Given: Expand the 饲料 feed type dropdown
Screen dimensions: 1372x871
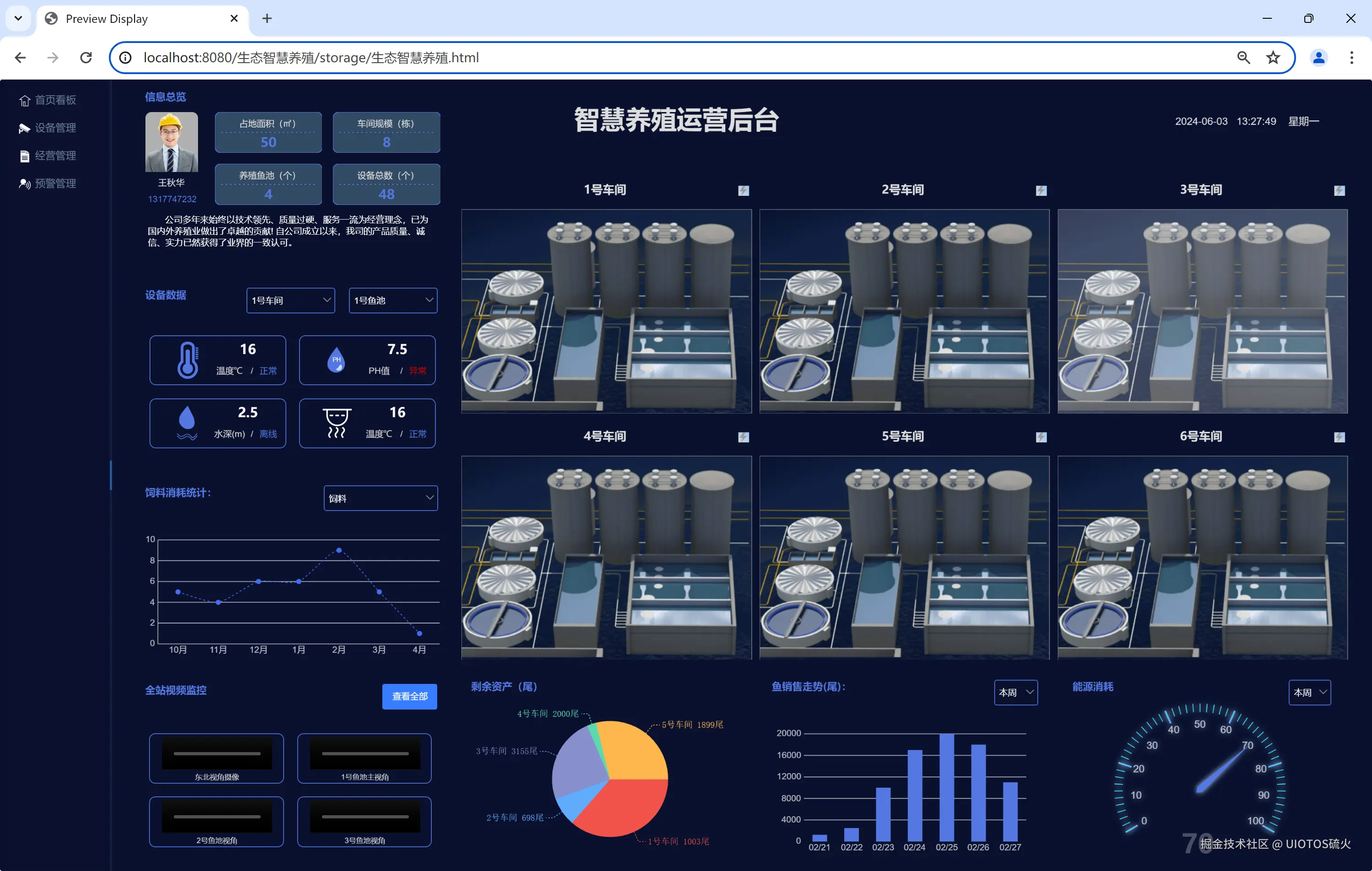Looking at the screenshot, I should pos(380,498).
